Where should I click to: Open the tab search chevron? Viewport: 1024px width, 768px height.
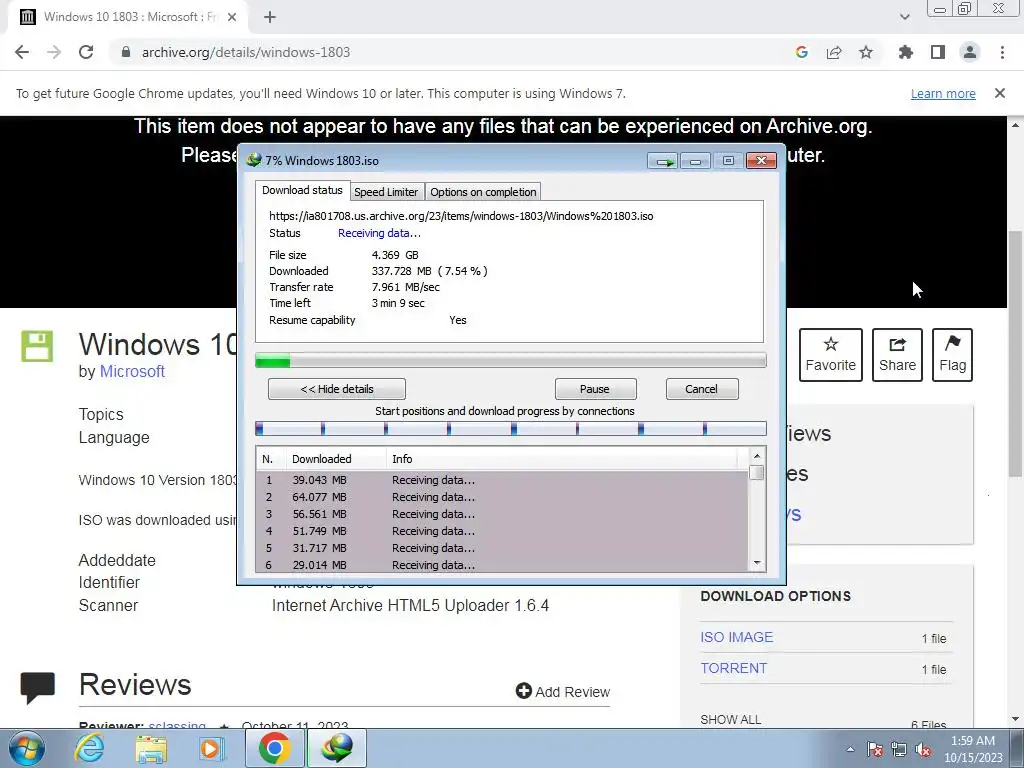click(x=904, y=18)
